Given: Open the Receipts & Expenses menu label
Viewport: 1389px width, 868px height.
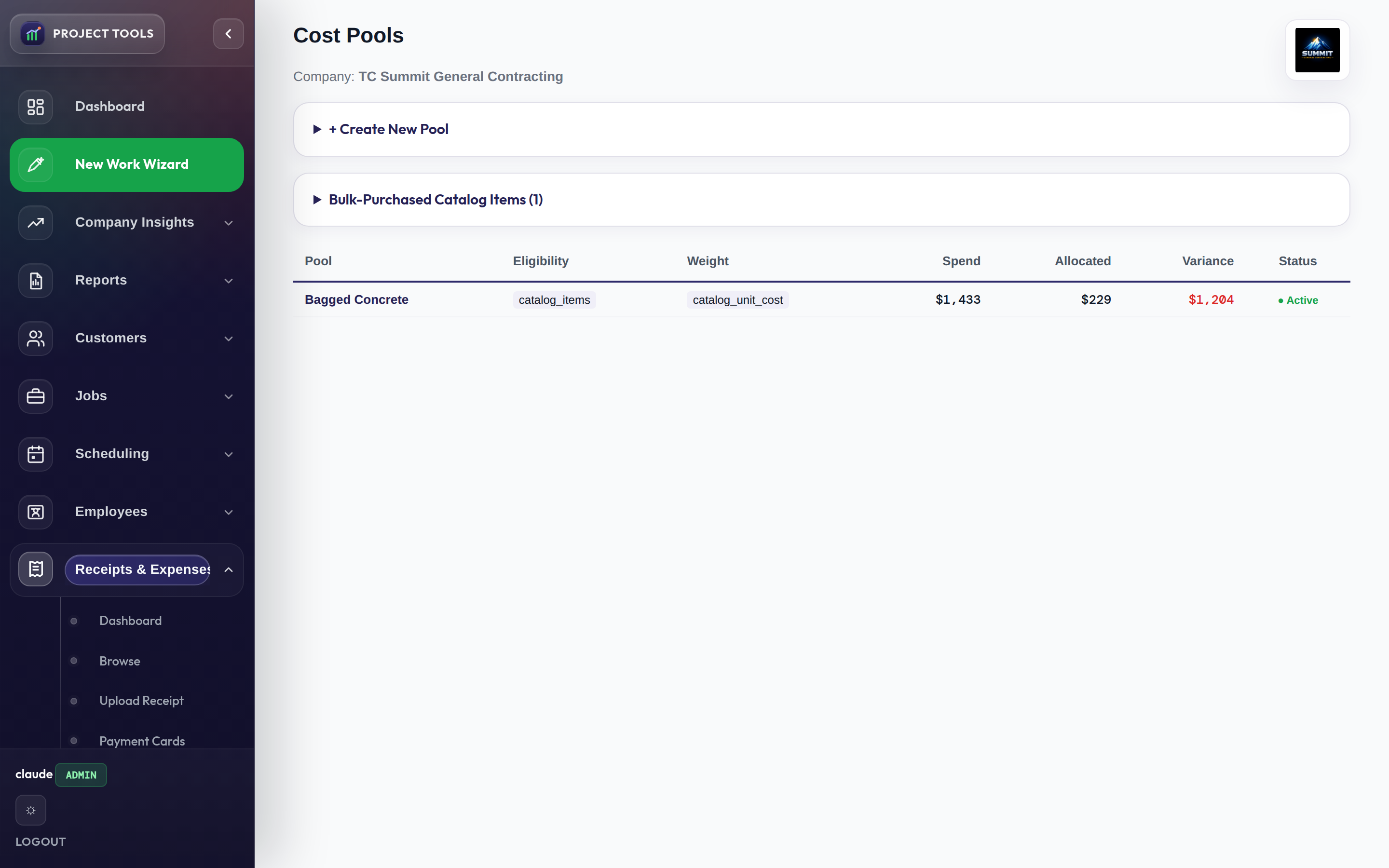Looking at the screenshot, I should (x=138, y=570).
